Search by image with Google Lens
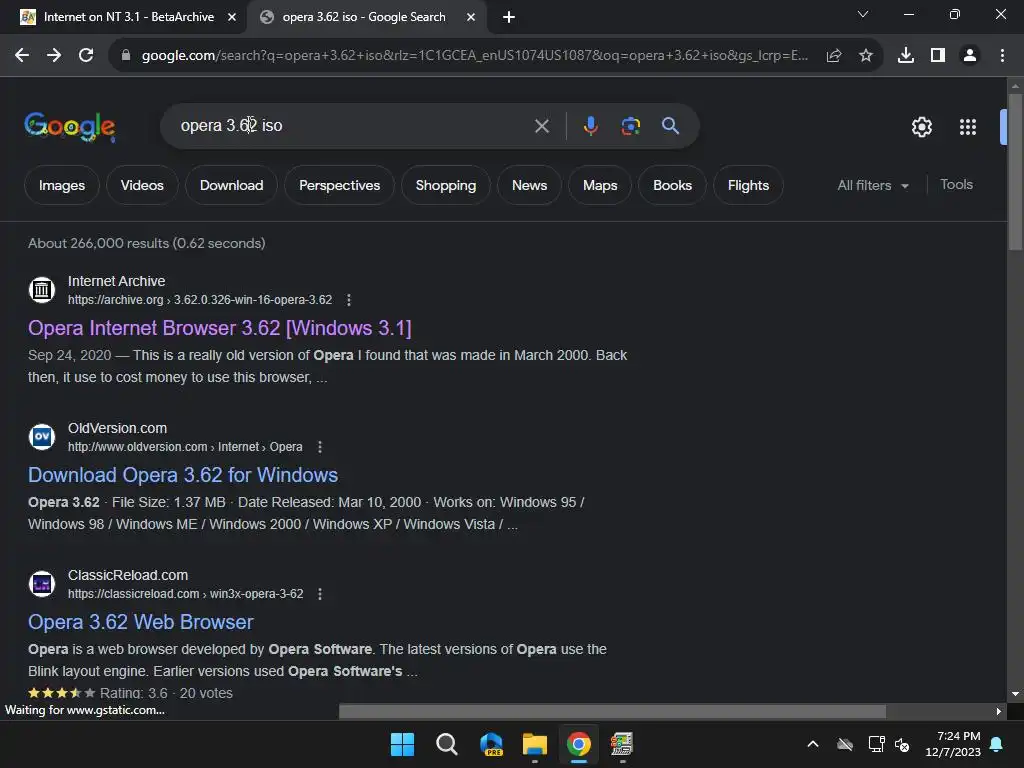Viewport: 1024px width, 768px height. pyautogui.click(x=631, y=125)
